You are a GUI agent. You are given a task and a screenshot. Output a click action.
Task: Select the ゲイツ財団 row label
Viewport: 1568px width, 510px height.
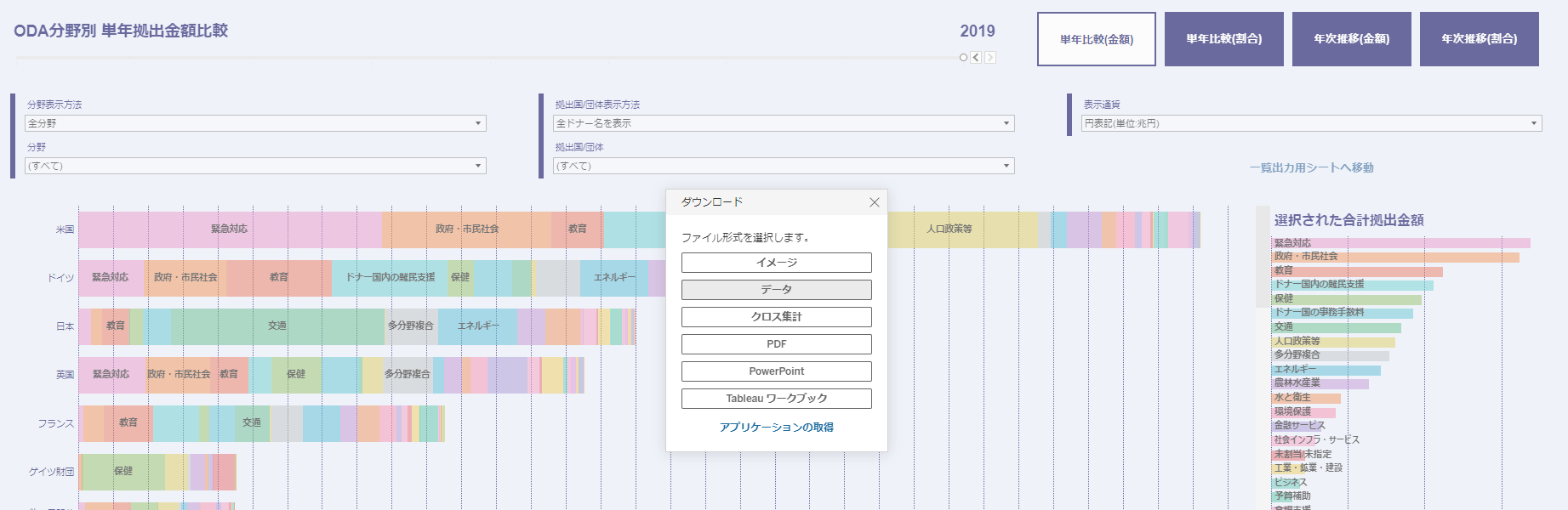tap(51, 473)
